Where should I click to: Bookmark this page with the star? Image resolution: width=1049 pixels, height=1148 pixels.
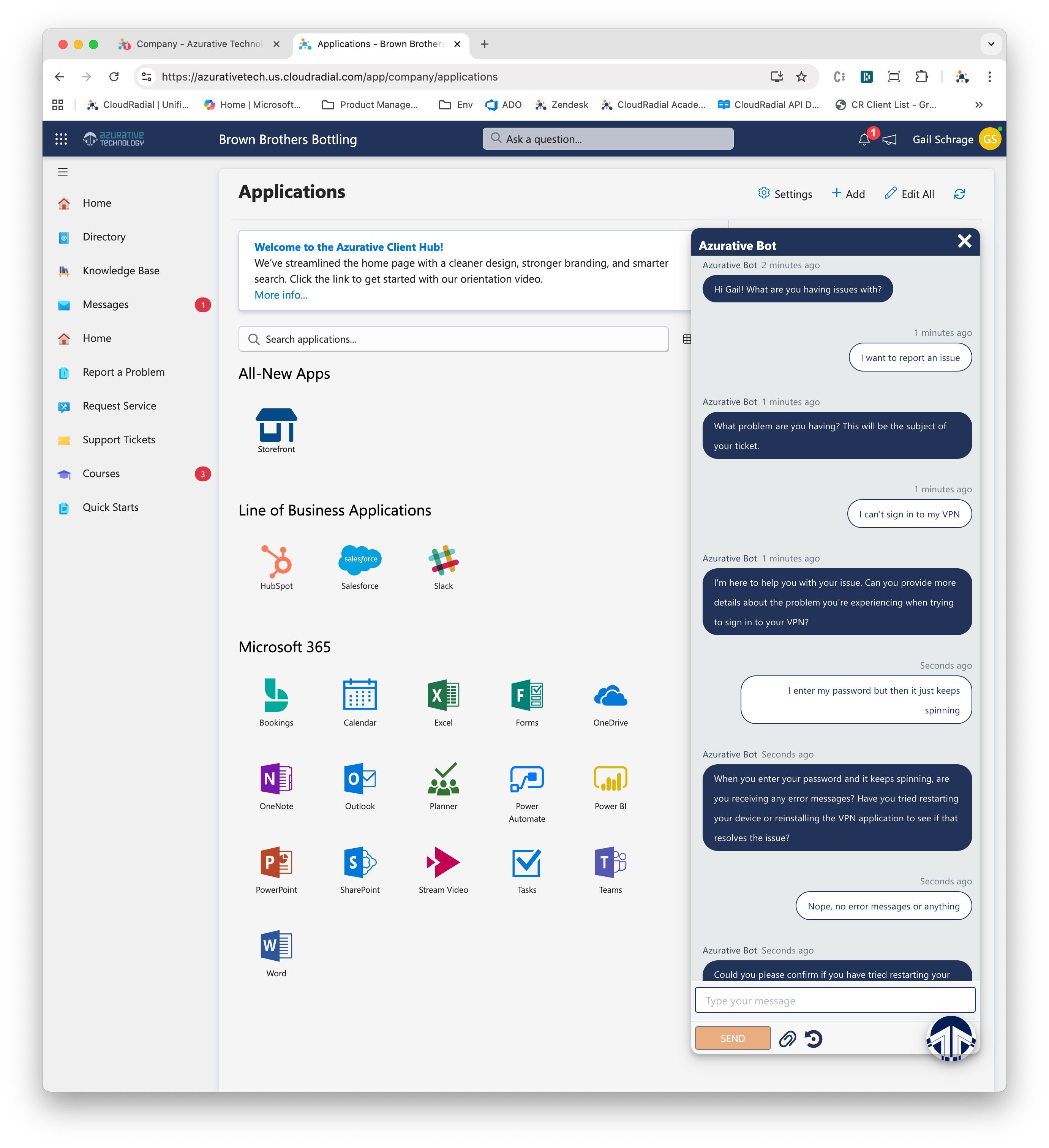[801, 77]
